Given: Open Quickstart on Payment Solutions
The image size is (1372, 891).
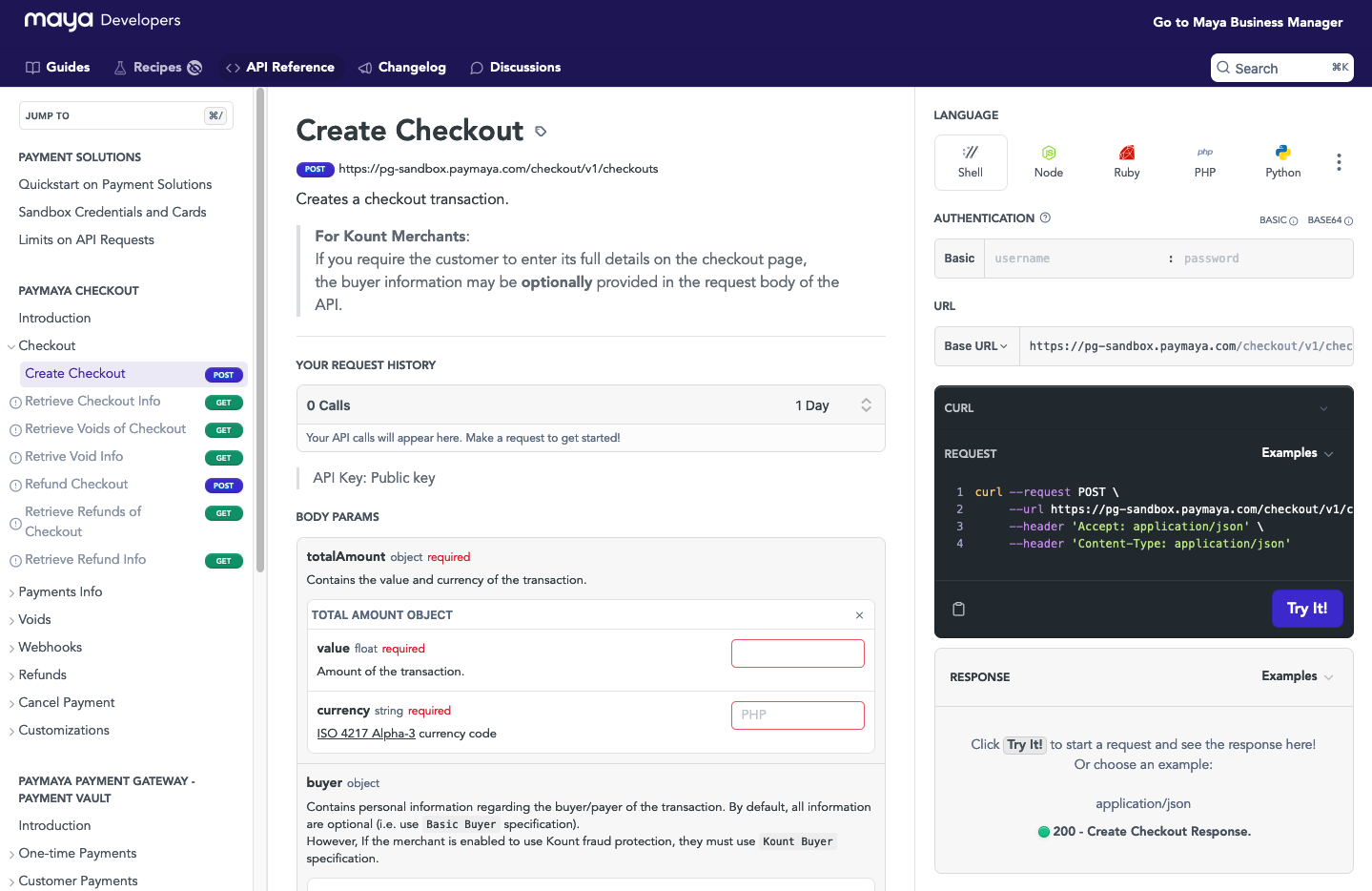Looking at the screenshot, I should pyautogui.click(x=115, y=185).
